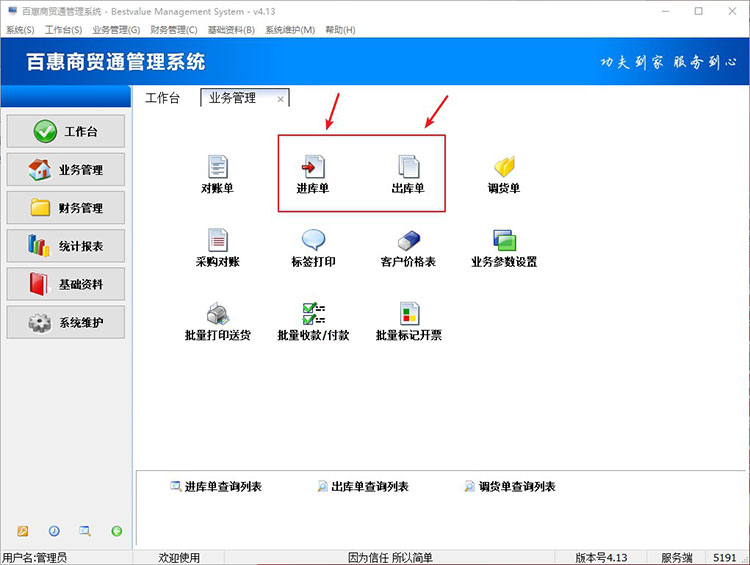750x565 pixels.
Task: Click status bar text 因为信任 所以简单
Action: (390, 558)
